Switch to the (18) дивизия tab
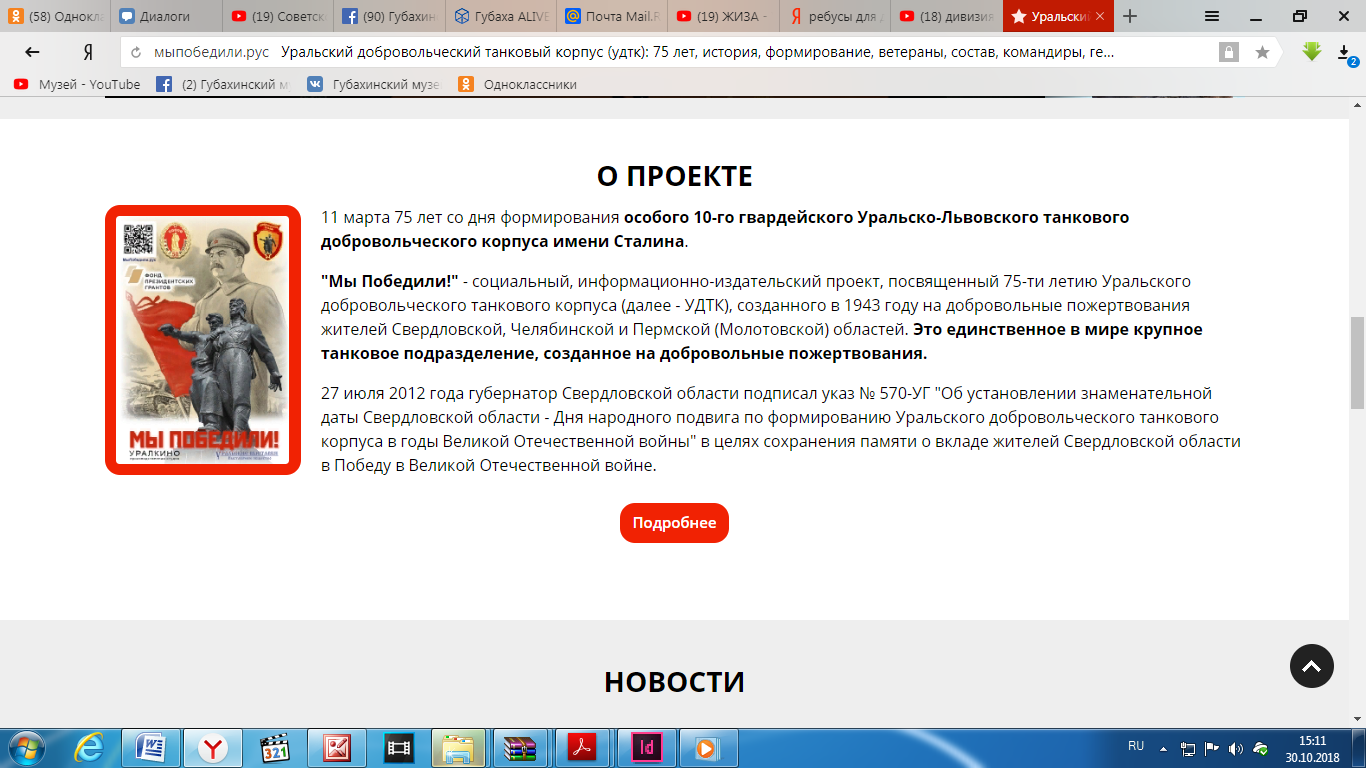The height and width of the screenshot is (768, 1366). (x=946, y=16)
